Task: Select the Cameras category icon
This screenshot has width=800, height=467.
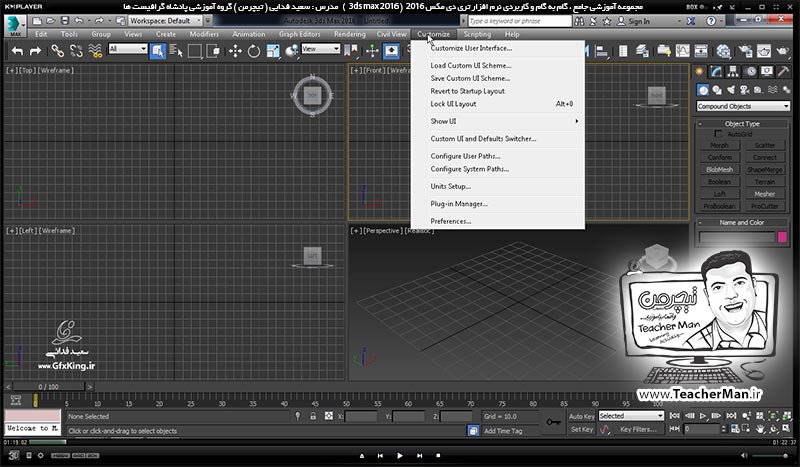Action: click(744, 90)
